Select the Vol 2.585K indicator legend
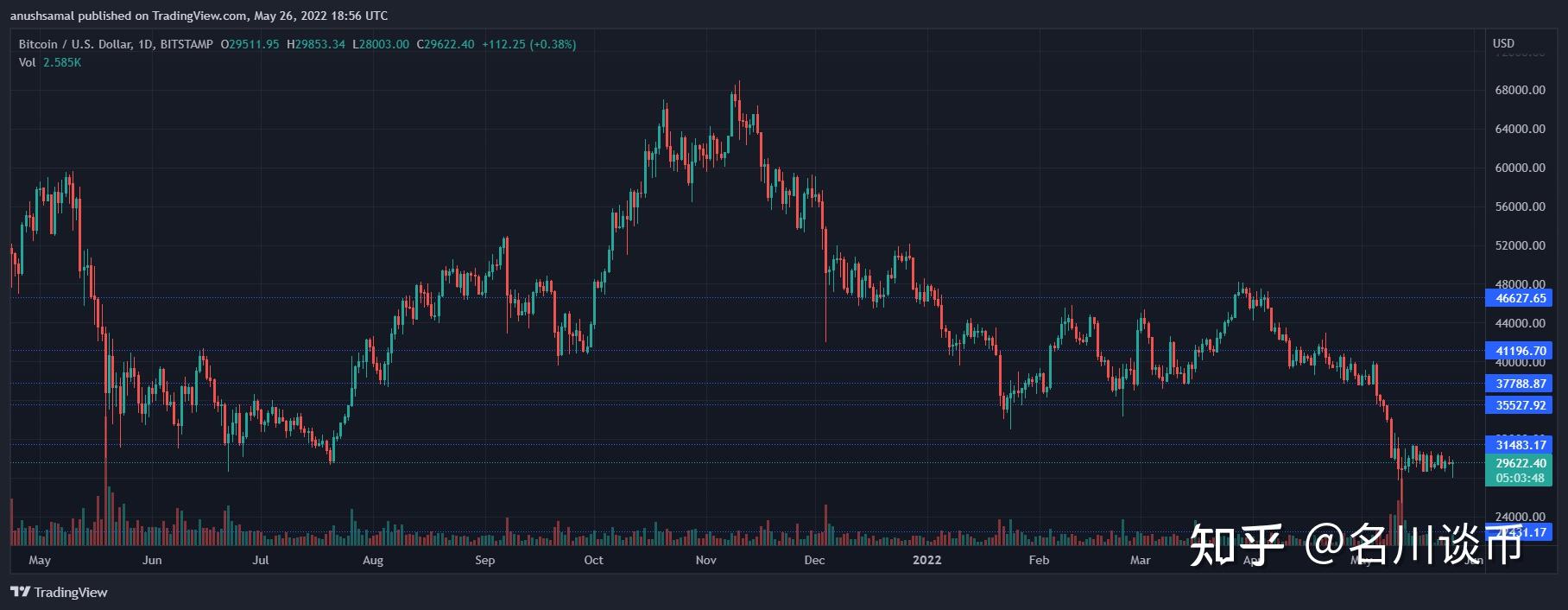Screen dimensions: 1568x610 pos(50,62)
